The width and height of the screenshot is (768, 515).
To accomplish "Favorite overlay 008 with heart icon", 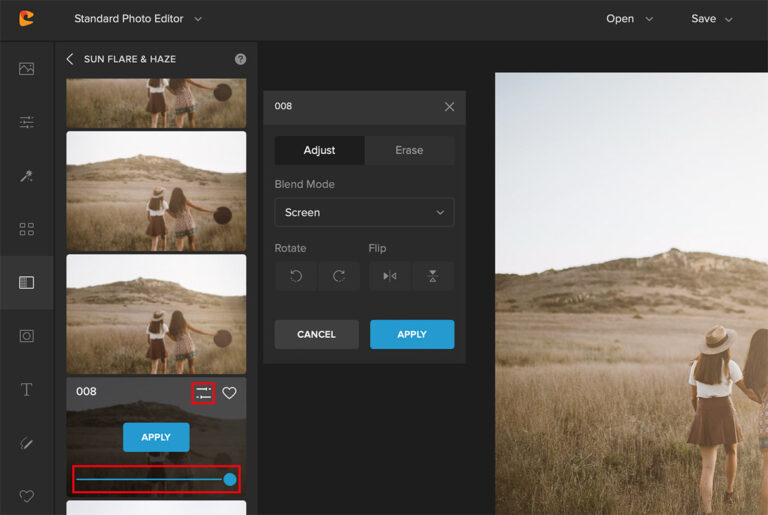I will point(229,393).
